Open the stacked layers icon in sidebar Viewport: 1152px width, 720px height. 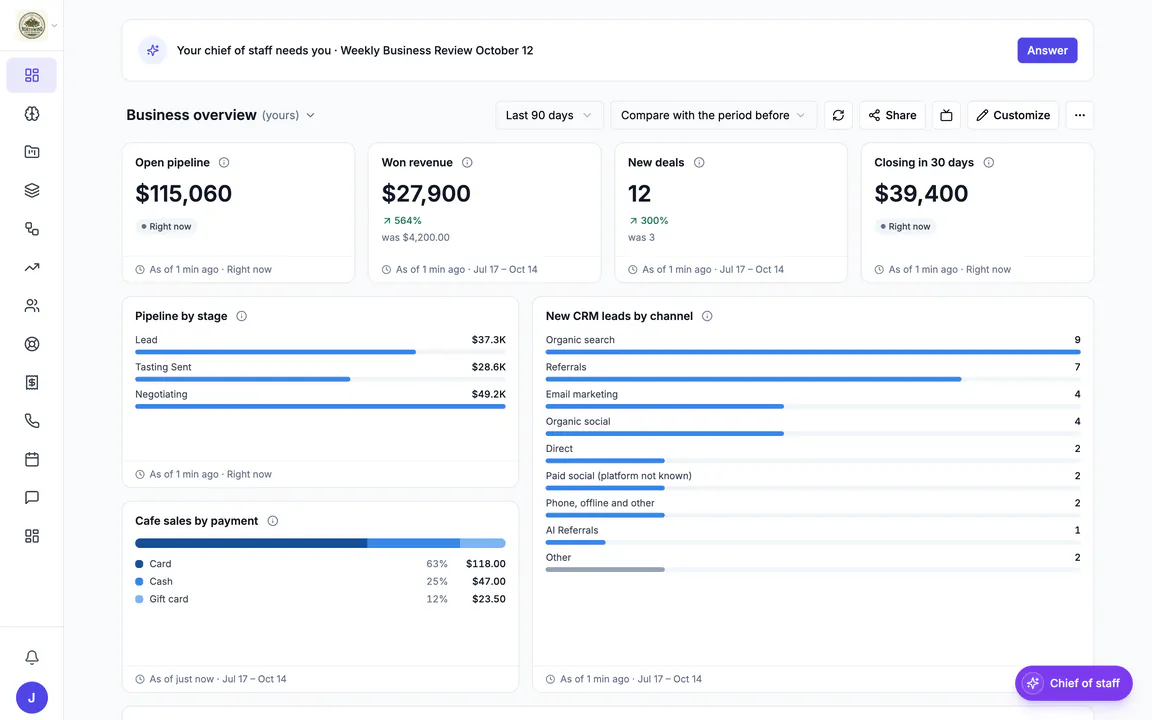pos(32,190)
